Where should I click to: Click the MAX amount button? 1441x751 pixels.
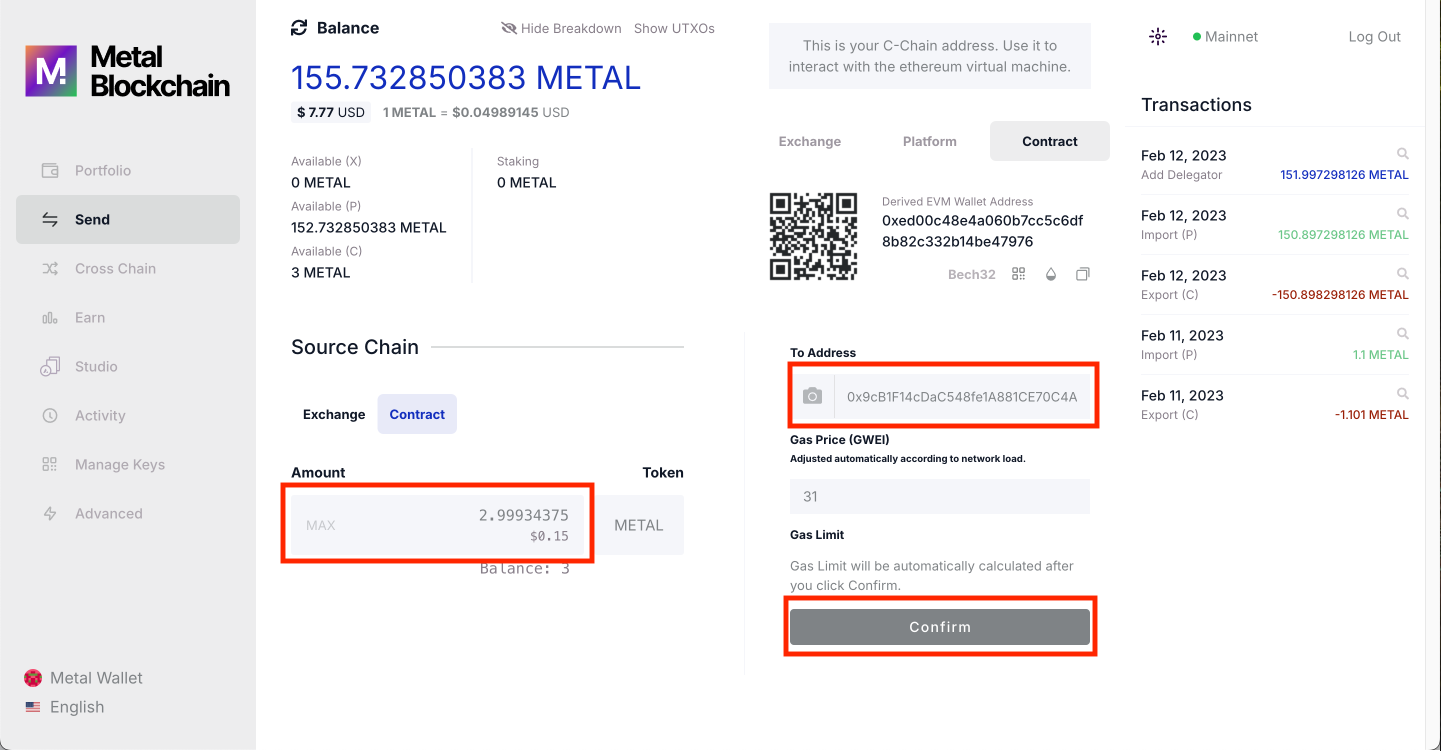click(321, 525)
